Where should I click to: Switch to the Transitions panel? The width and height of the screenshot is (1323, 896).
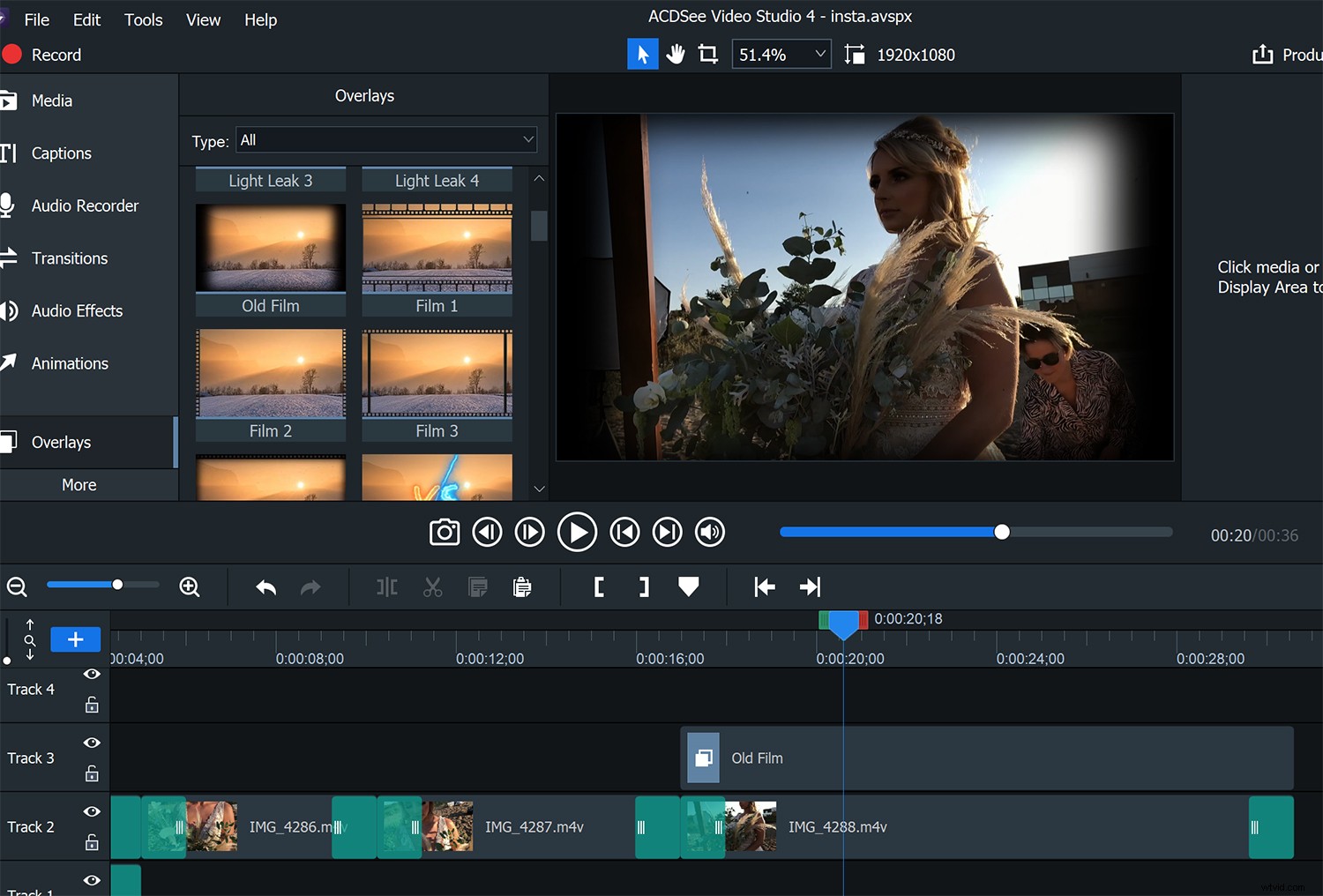click(x=69, y=258)
